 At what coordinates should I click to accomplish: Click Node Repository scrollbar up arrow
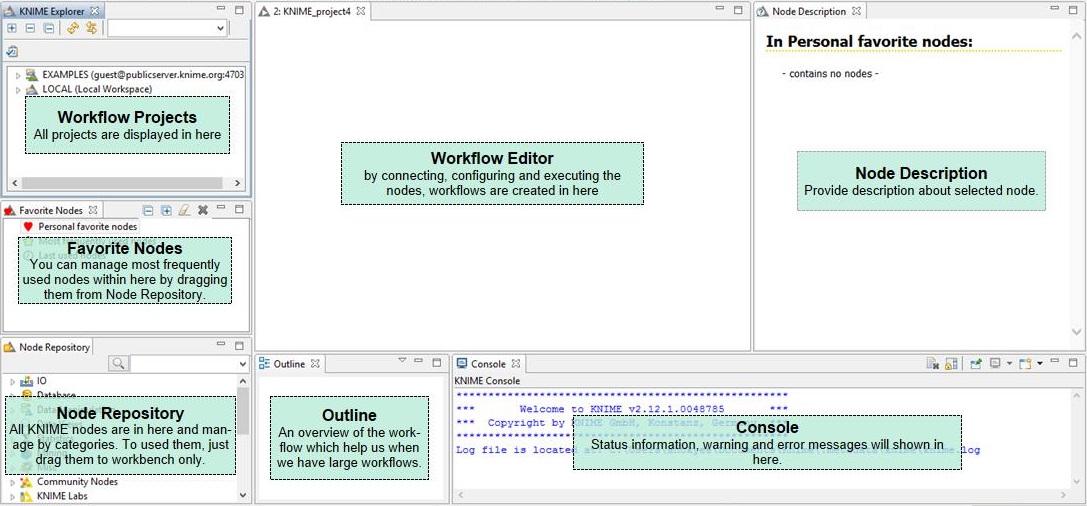243,381
